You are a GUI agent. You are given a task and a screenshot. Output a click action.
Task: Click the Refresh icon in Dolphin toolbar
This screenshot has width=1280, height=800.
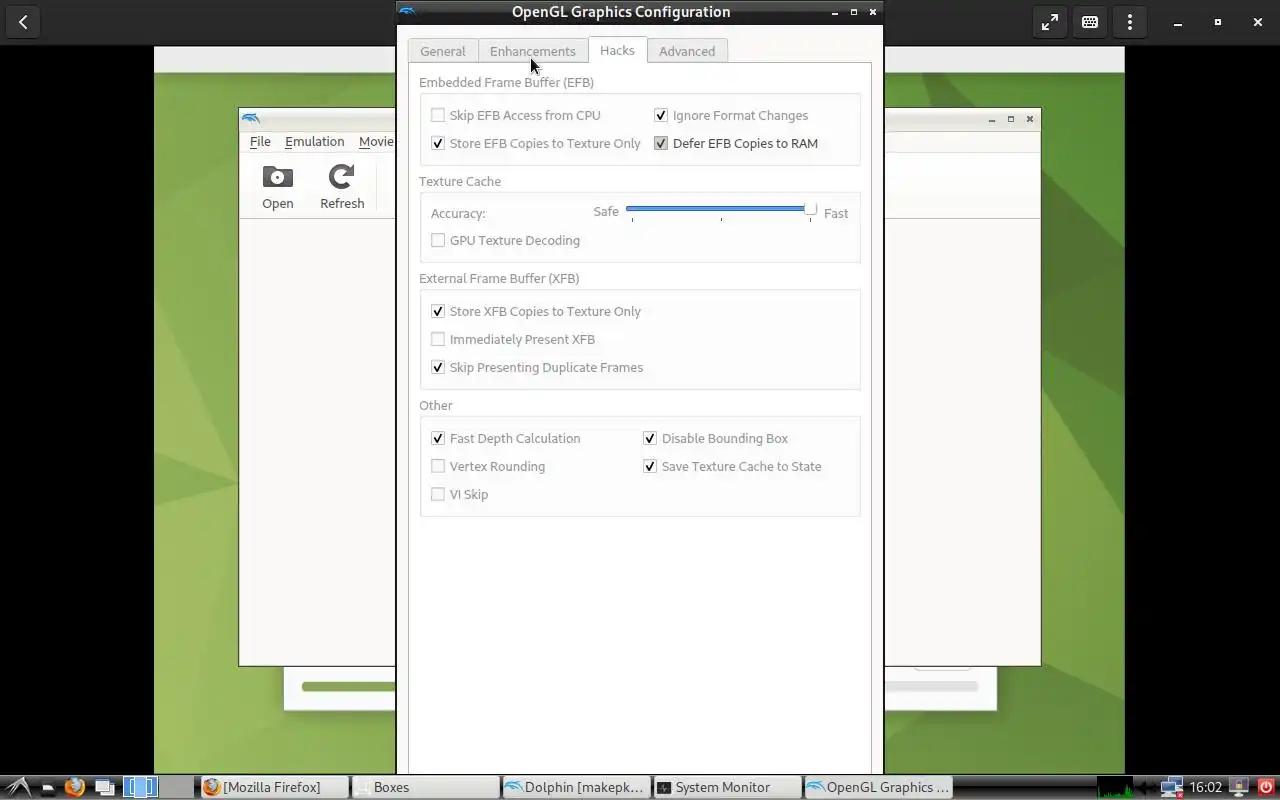pos(341,177)
